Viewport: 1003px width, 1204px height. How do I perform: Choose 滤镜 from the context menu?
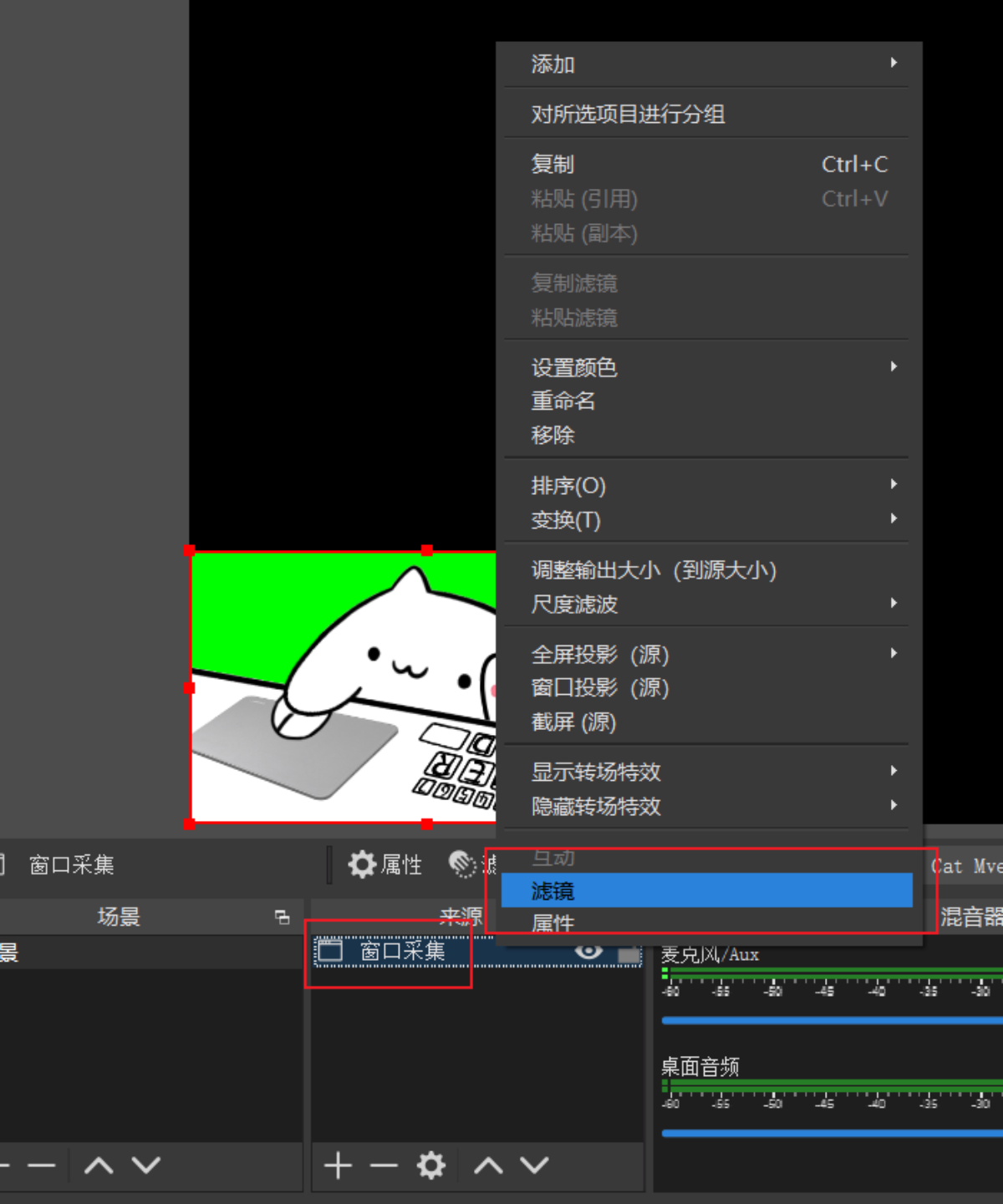click(x=706, y=890)
